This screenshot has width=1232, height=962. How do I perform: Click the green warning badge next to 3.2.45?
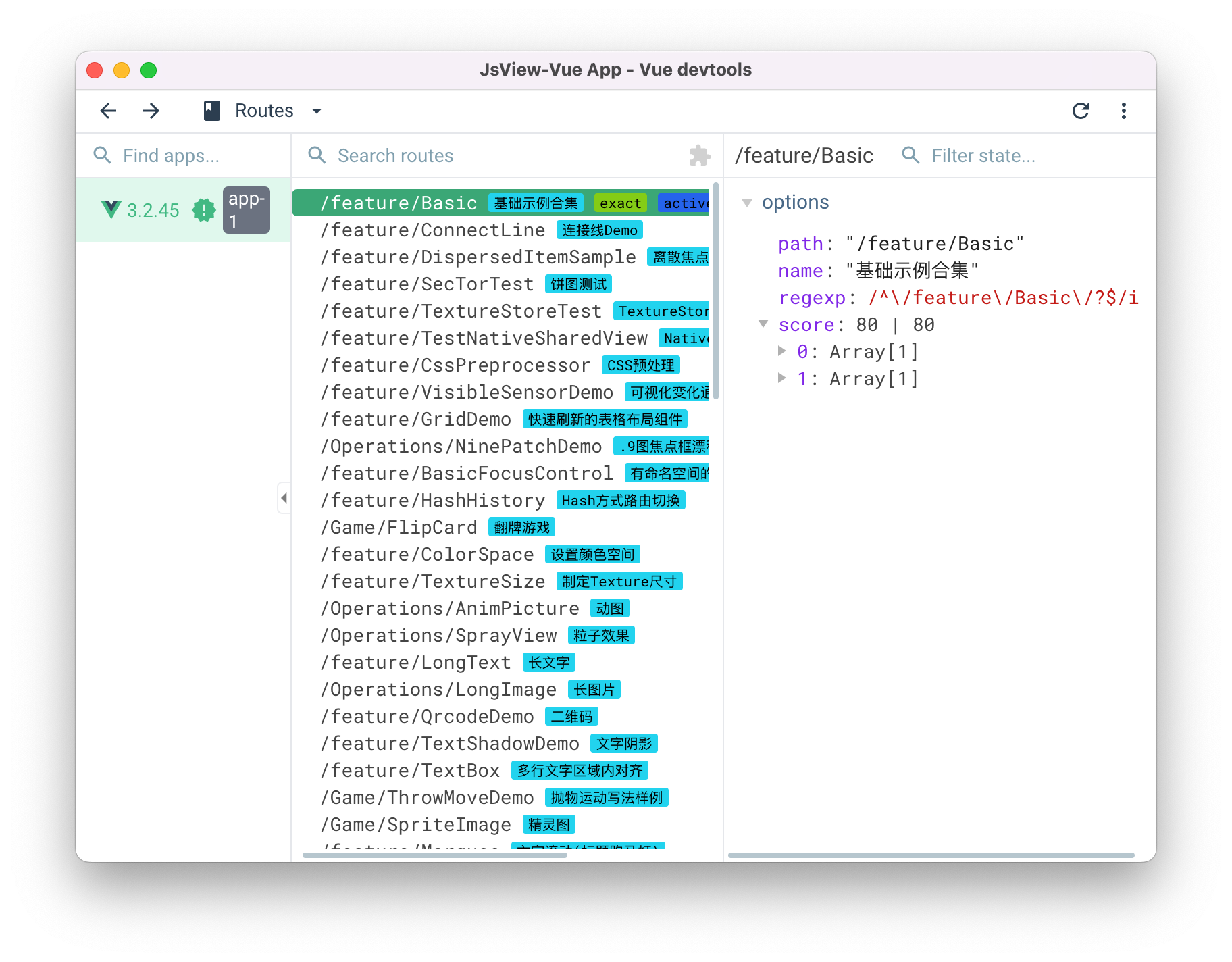coord(203,210)
